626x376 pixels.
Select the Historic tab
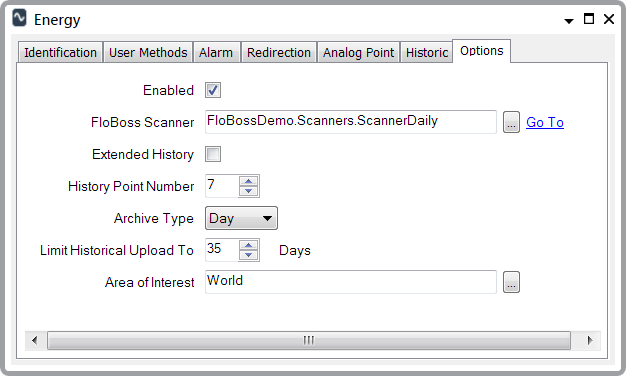[427, 53]
